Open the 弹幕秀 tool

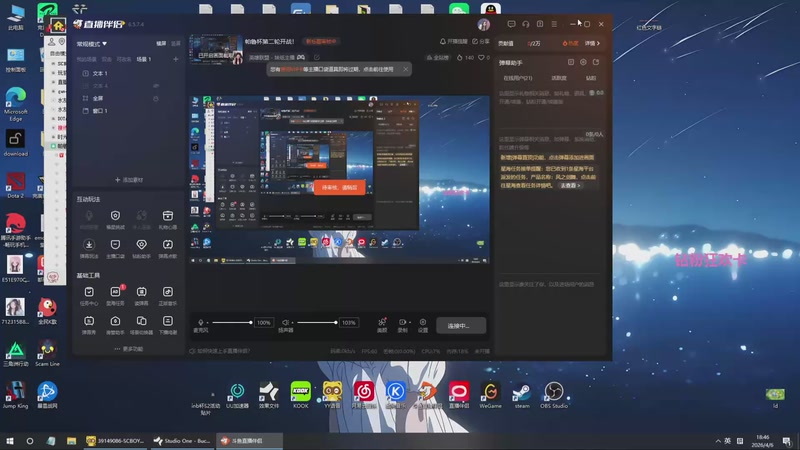(89, 325)
